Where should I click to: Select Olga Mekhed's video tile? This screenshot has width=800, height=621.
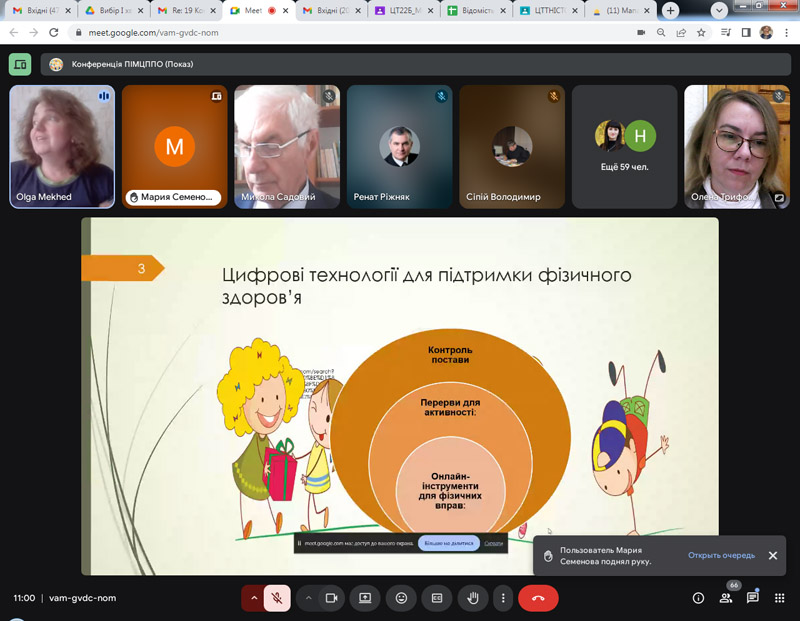tap(62, 145)
